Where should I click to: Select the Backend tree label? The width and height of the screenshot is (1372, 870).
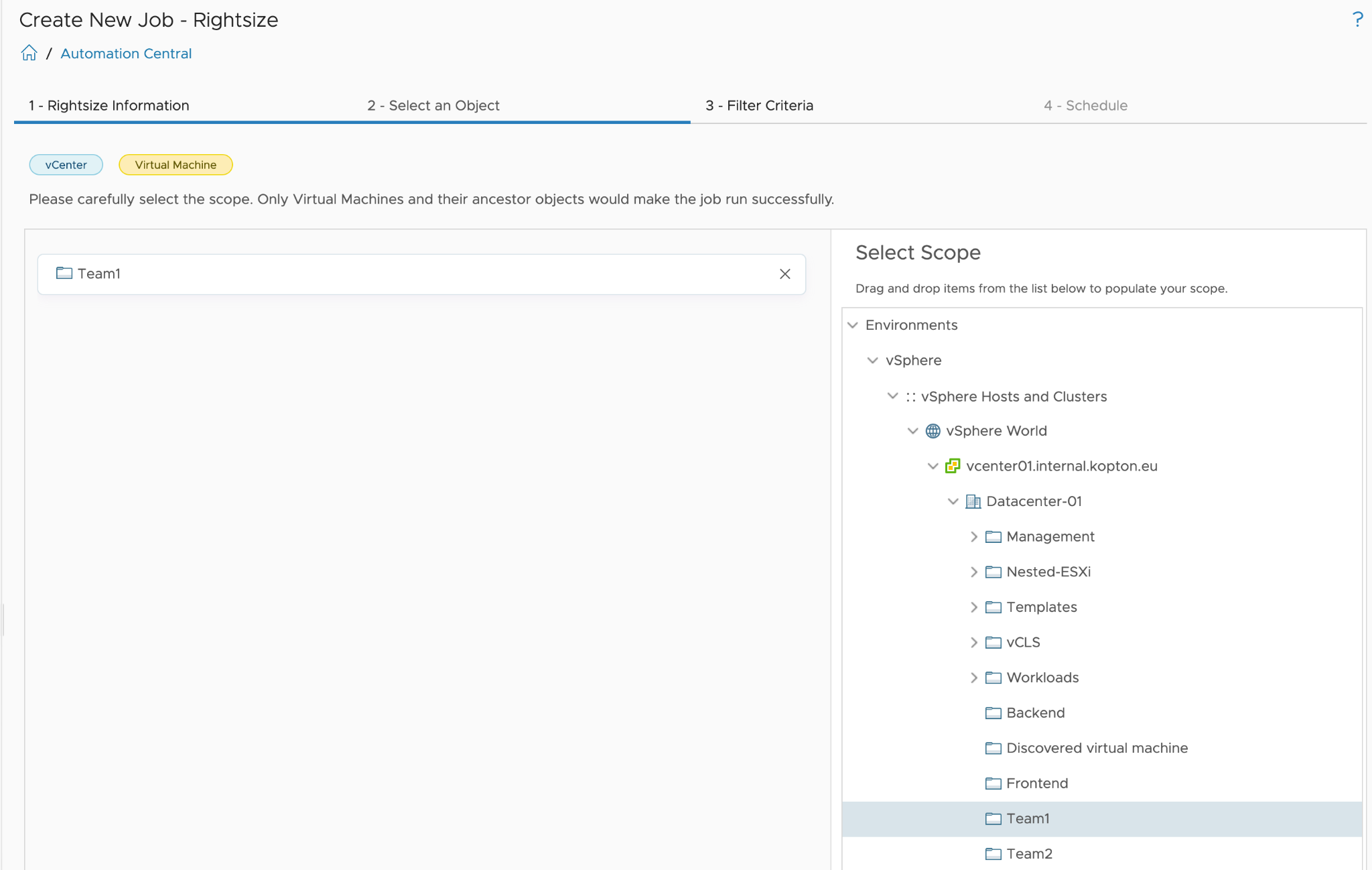[x=1036, y=713]
